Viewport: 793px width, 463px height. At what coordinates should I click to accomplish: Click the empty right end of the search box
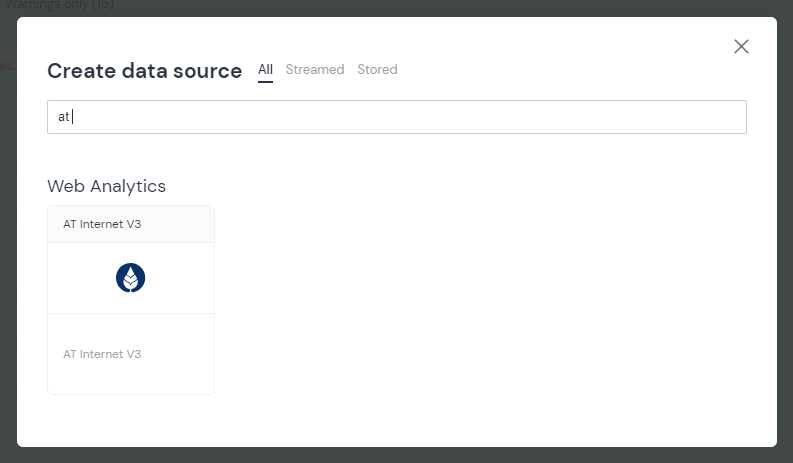pos(700,117)
